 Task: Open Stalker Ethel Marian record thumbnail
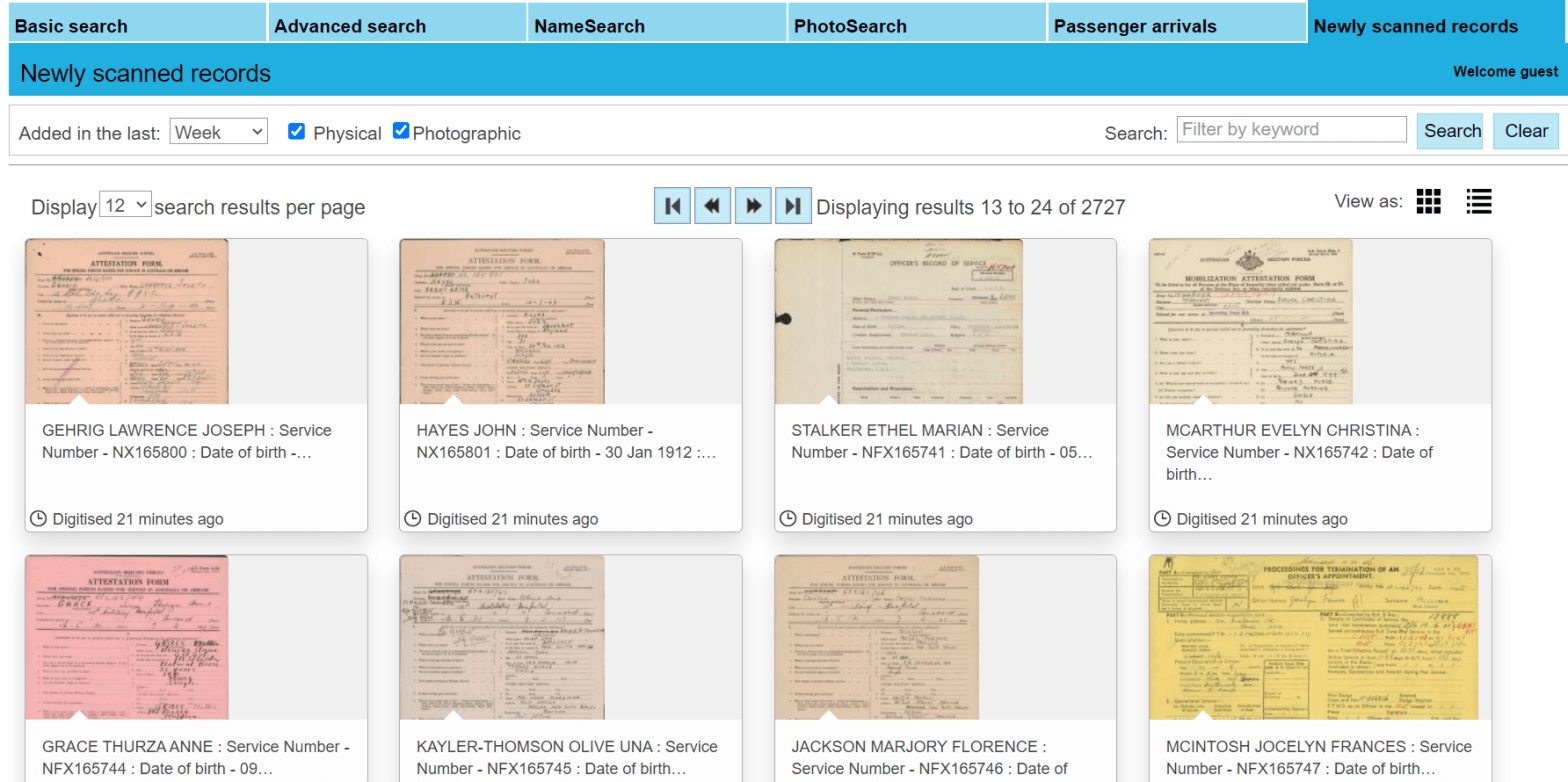tap(898, 321)
